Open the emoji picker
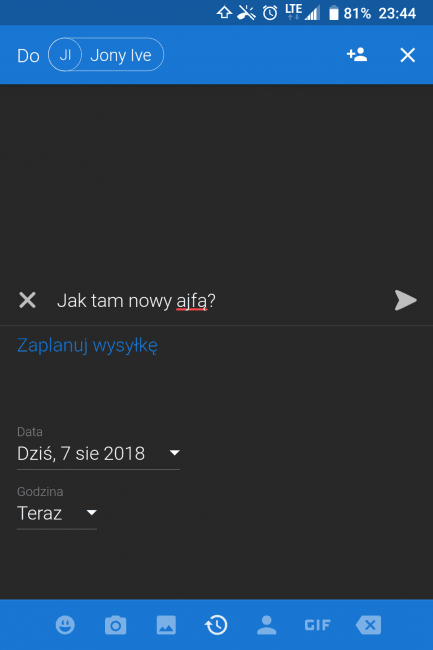Screen dimensions: 433x650 coord(65,625)
